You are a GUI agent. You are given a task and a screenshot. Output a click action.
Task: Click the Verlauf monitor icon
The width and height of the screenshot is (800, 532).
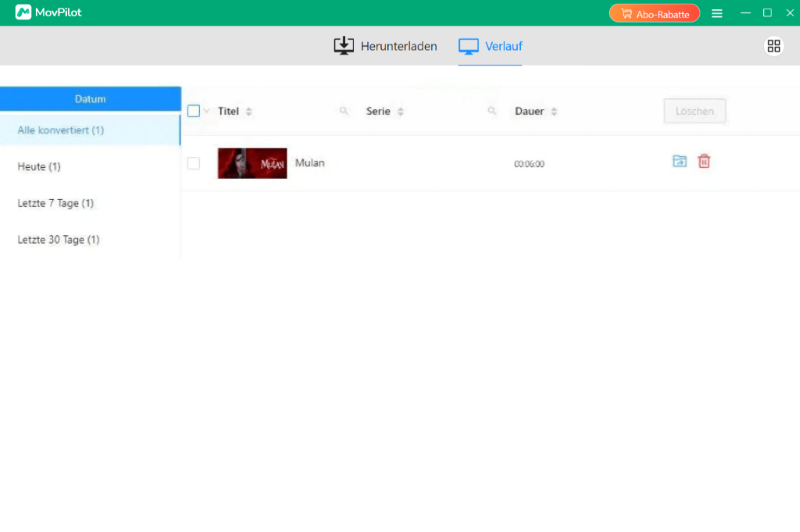468,46
